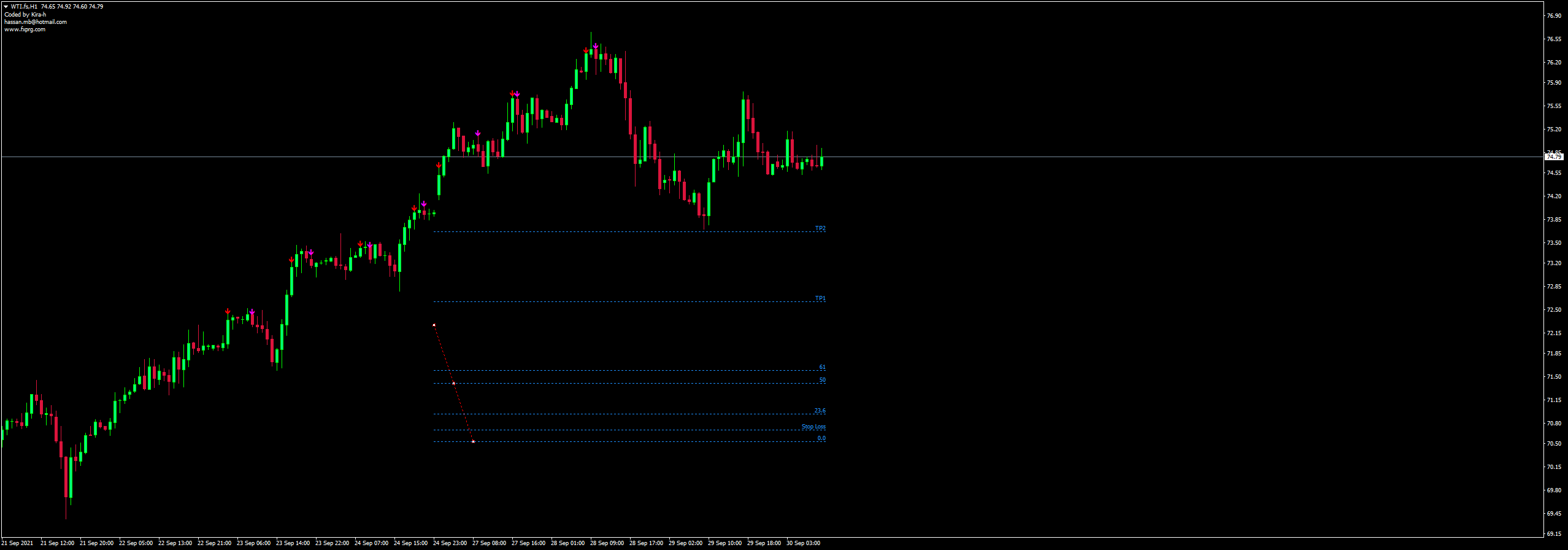
Task: Click the TP2 level label
Action: pyautogui.click(x=820, y=228)
